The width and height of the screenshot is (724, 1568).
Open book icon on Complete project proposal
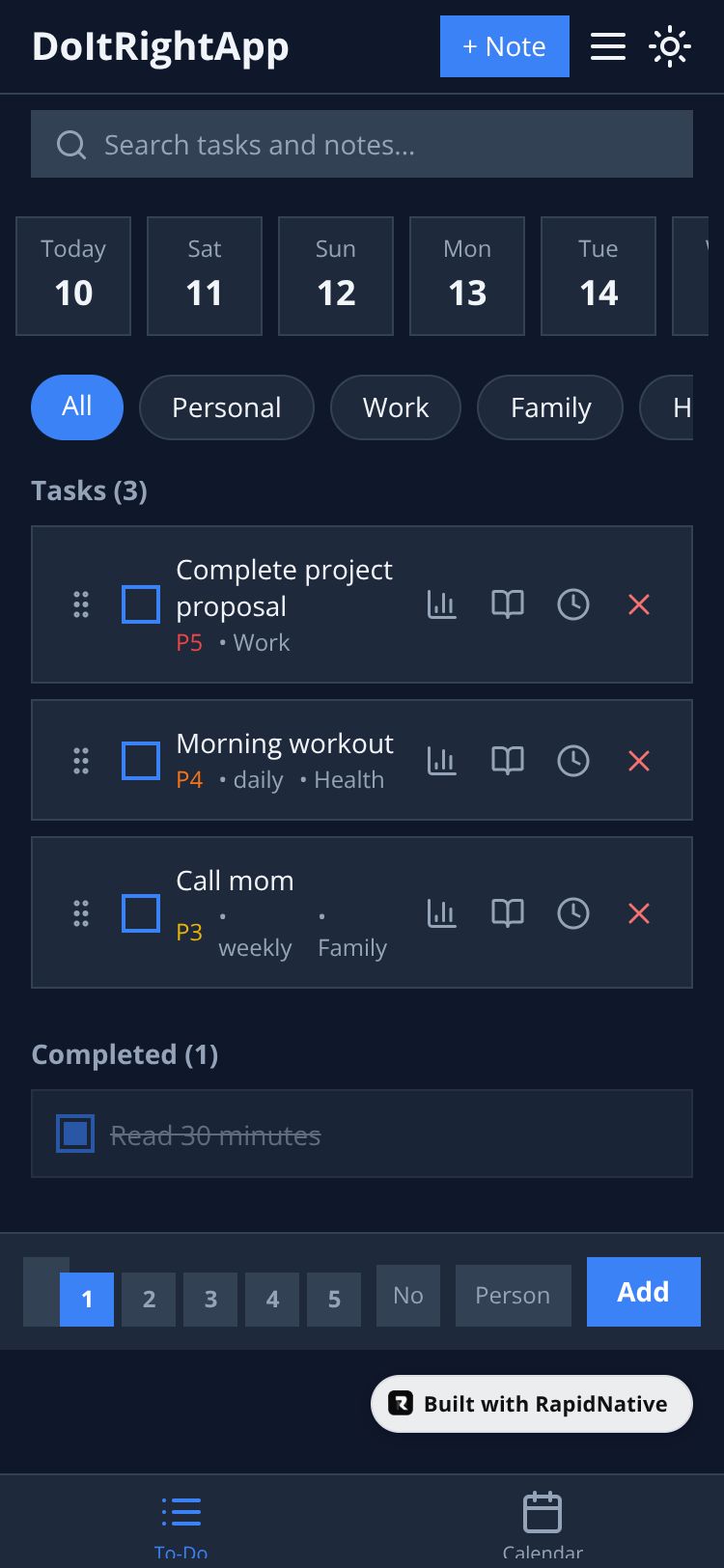click(x=508, y=604)
